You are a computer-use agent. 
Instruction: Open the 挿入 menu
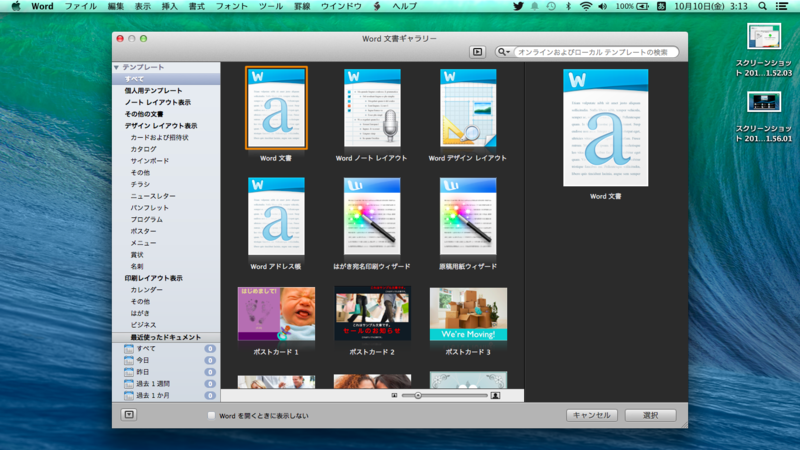[x=169, y=6]
